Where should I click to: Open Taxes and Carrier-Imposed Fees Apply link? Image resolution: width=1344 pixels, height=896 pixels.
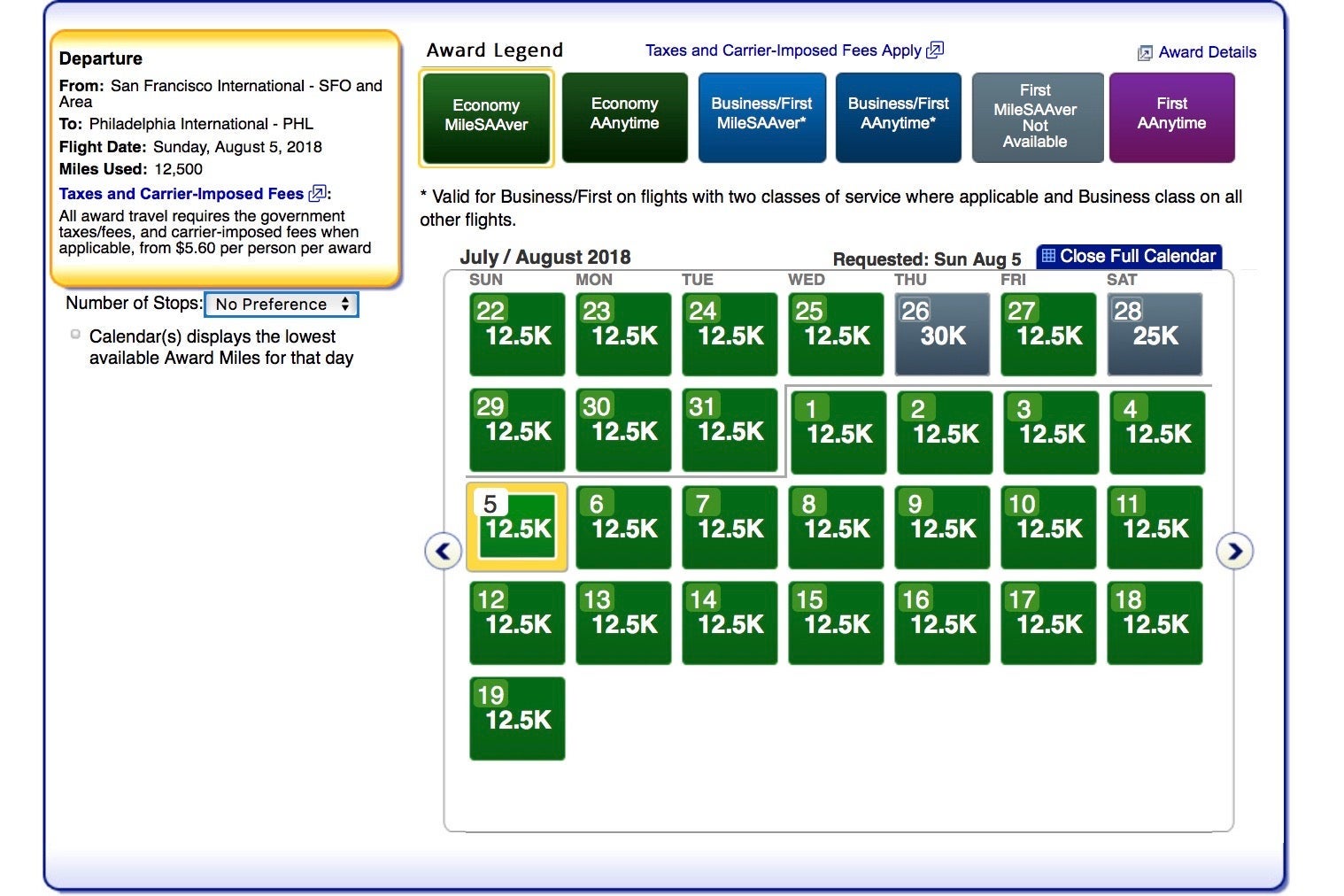pos(783,50)
